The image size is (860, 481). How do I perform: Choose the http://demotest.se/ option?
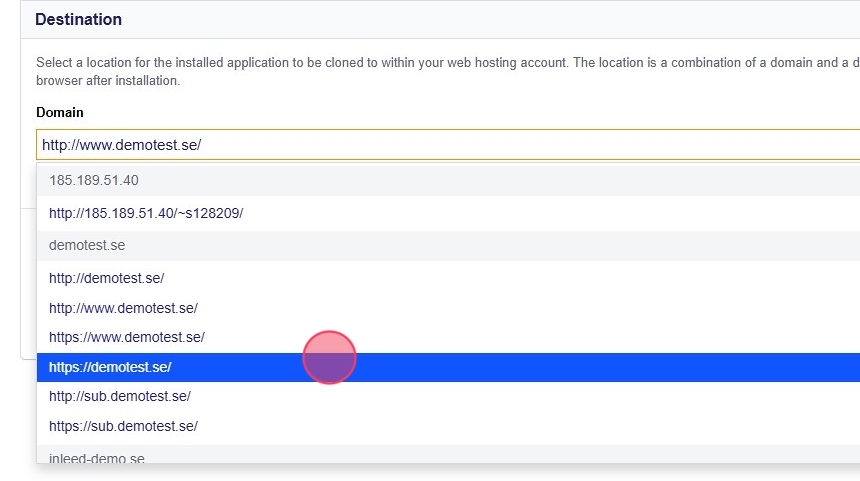(x=106, y=278)
